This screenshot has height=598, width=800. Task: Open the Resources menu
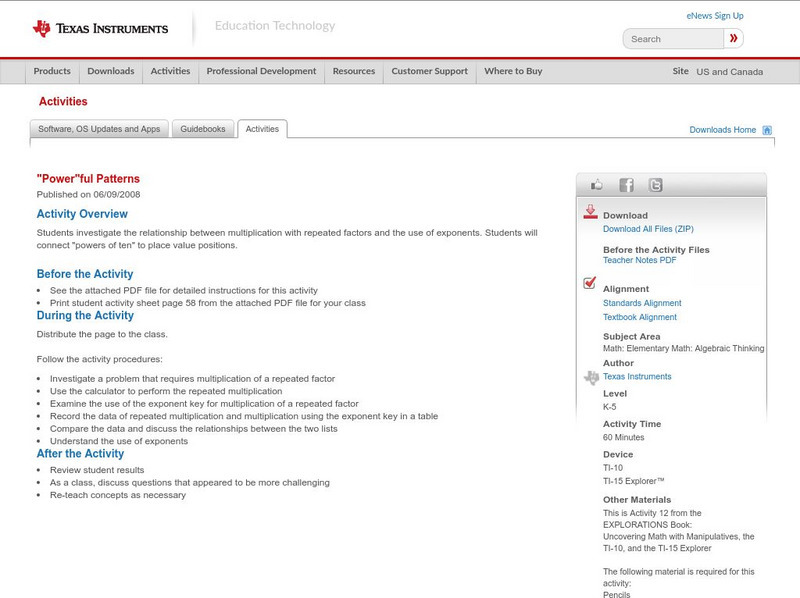tap(354, 71)
